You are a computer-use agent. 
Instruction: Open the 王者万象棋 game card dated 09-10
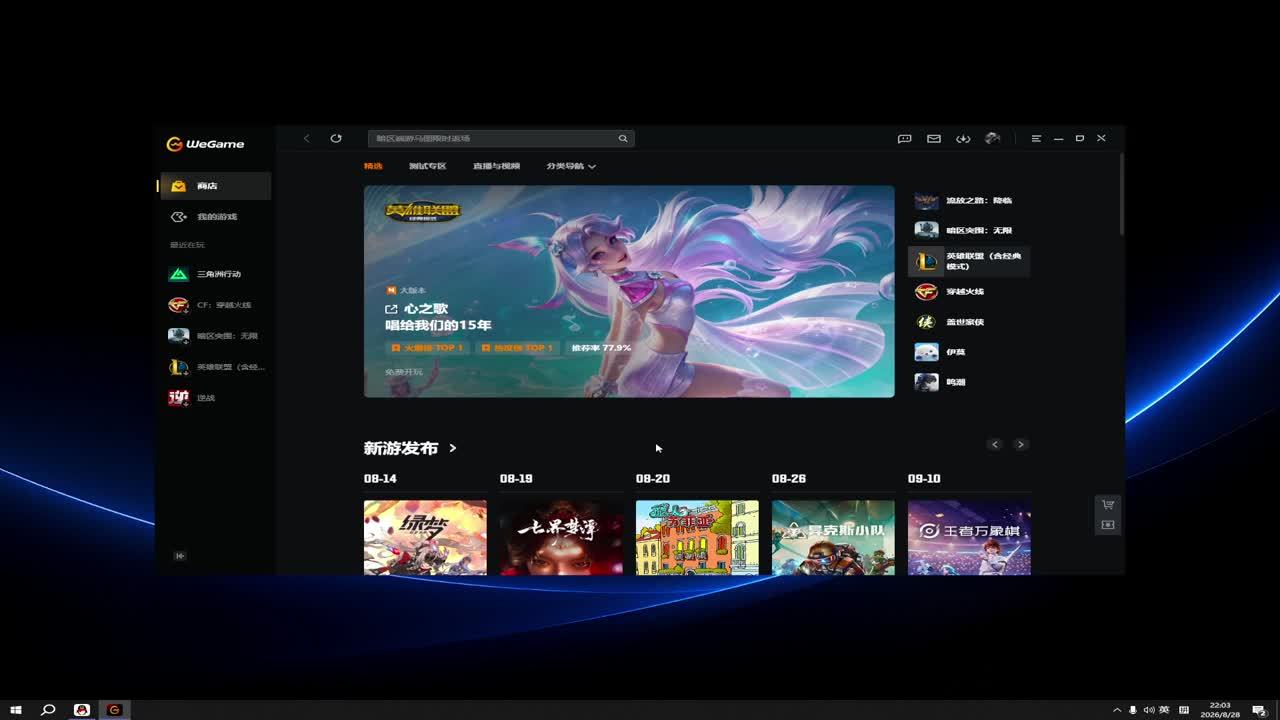[x=969, y=538]
